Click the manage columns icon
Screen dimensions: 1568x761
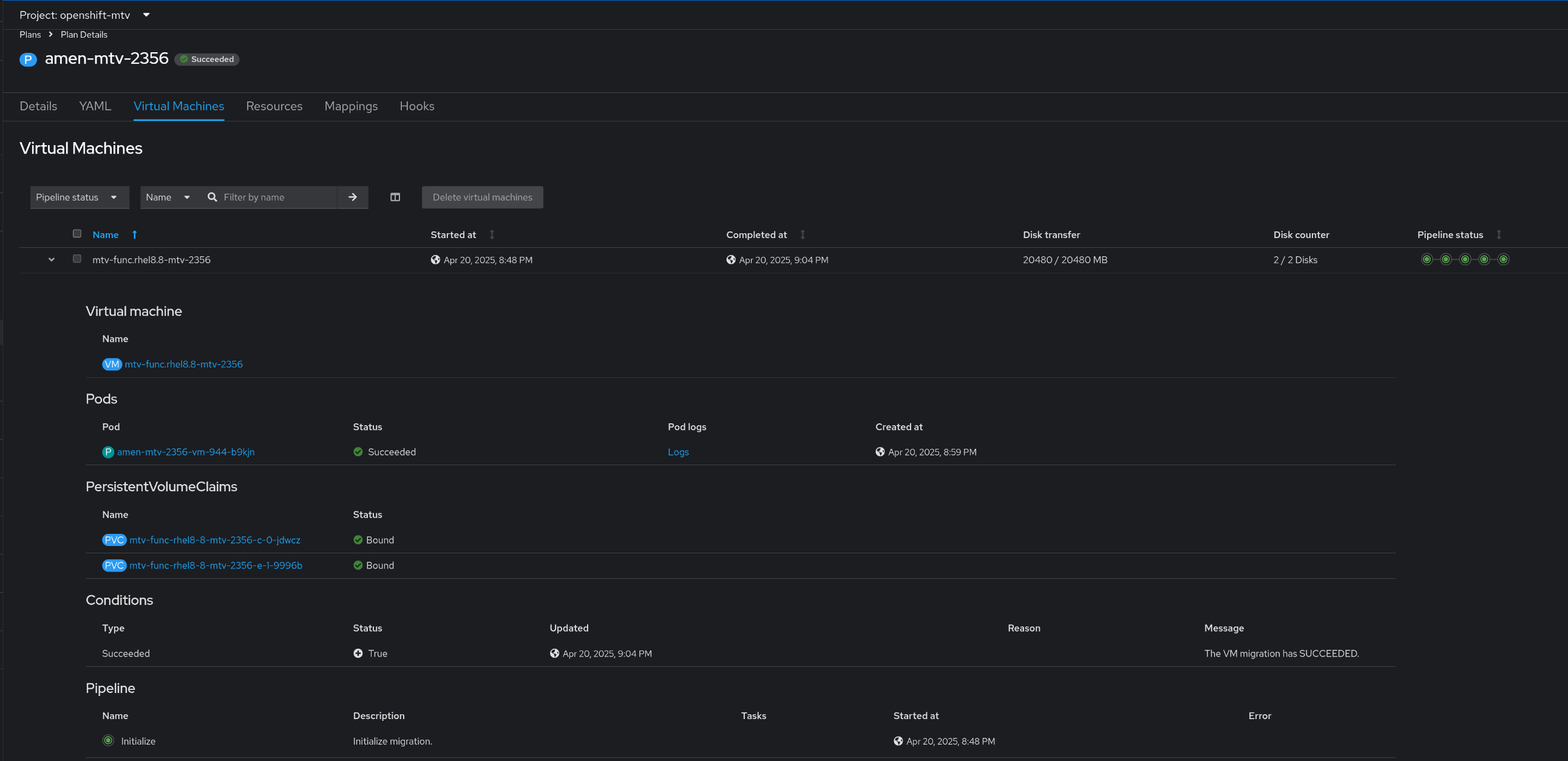[395, 197]
